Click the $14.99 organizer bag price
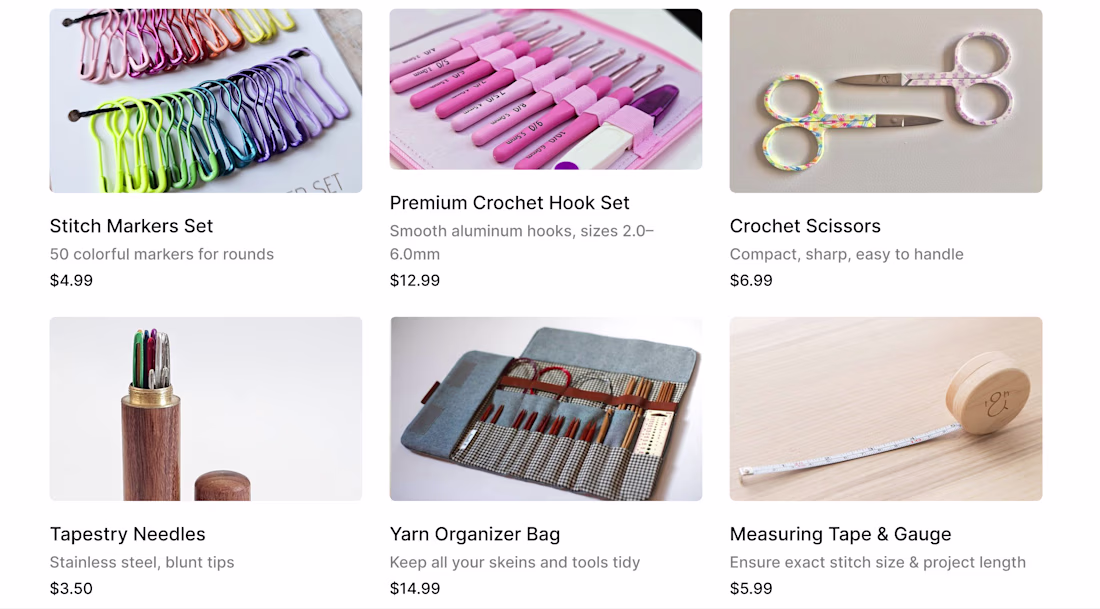Viewport: 1100px width, 609px height. (x=415, y=589)
